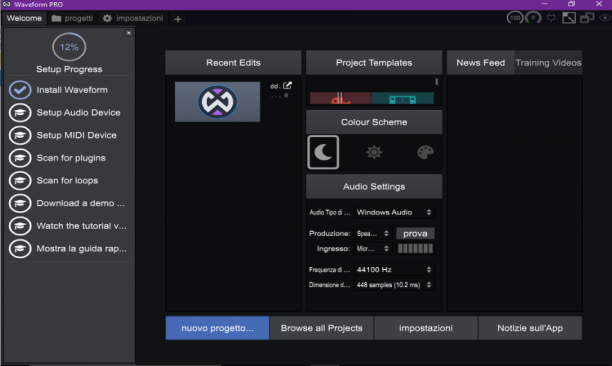Click graduation cap icon beside Mostra la guida
The image size is (612, 366).
(x=20, y=249)
